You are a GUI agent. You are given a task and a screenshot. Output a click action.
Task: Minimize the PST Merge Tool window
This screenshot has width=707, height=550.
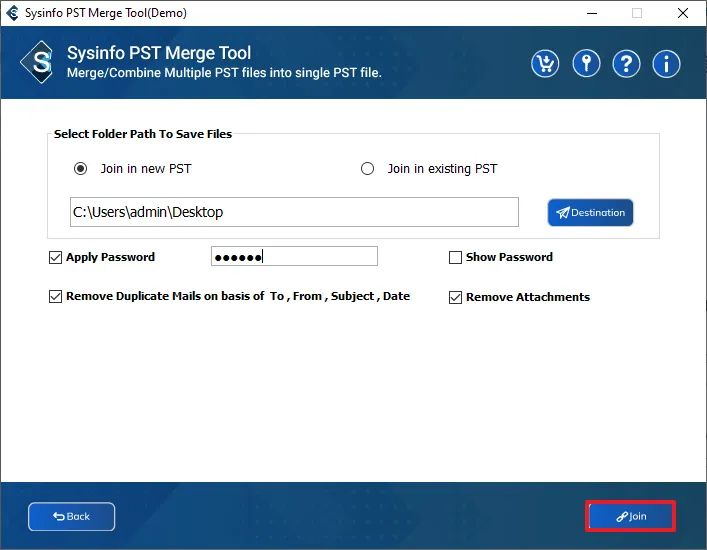coord(590,13)
